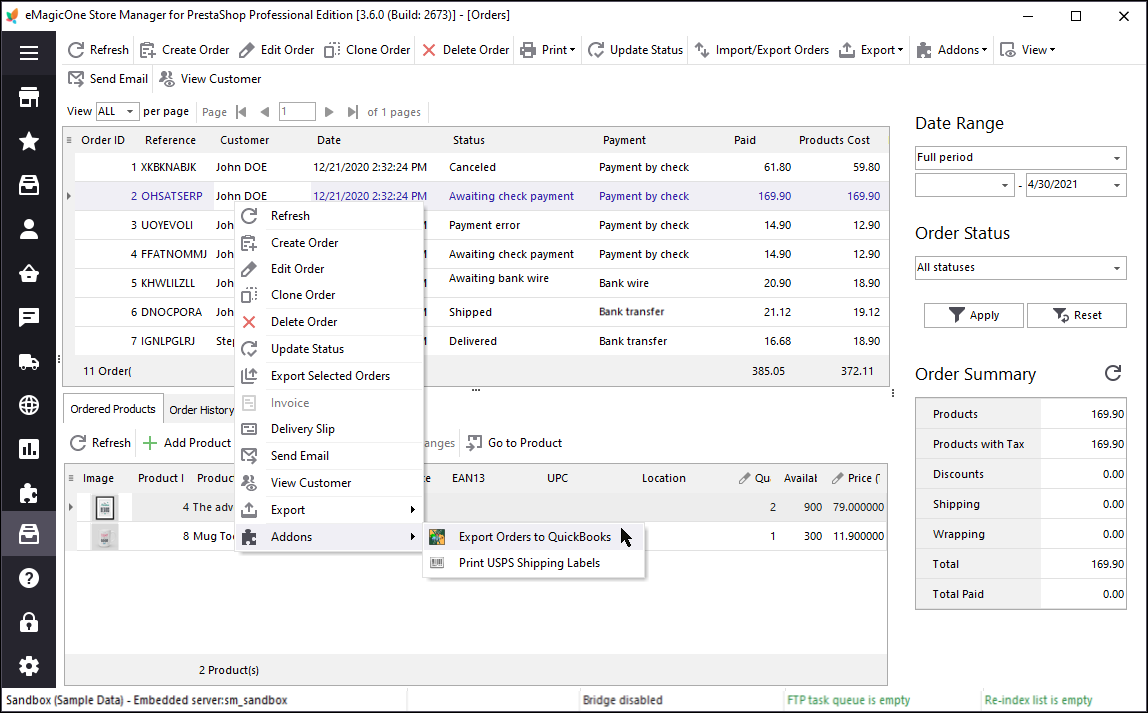
Task: Open the shopping basket icon in sidebar
Action: coord(29,273)
